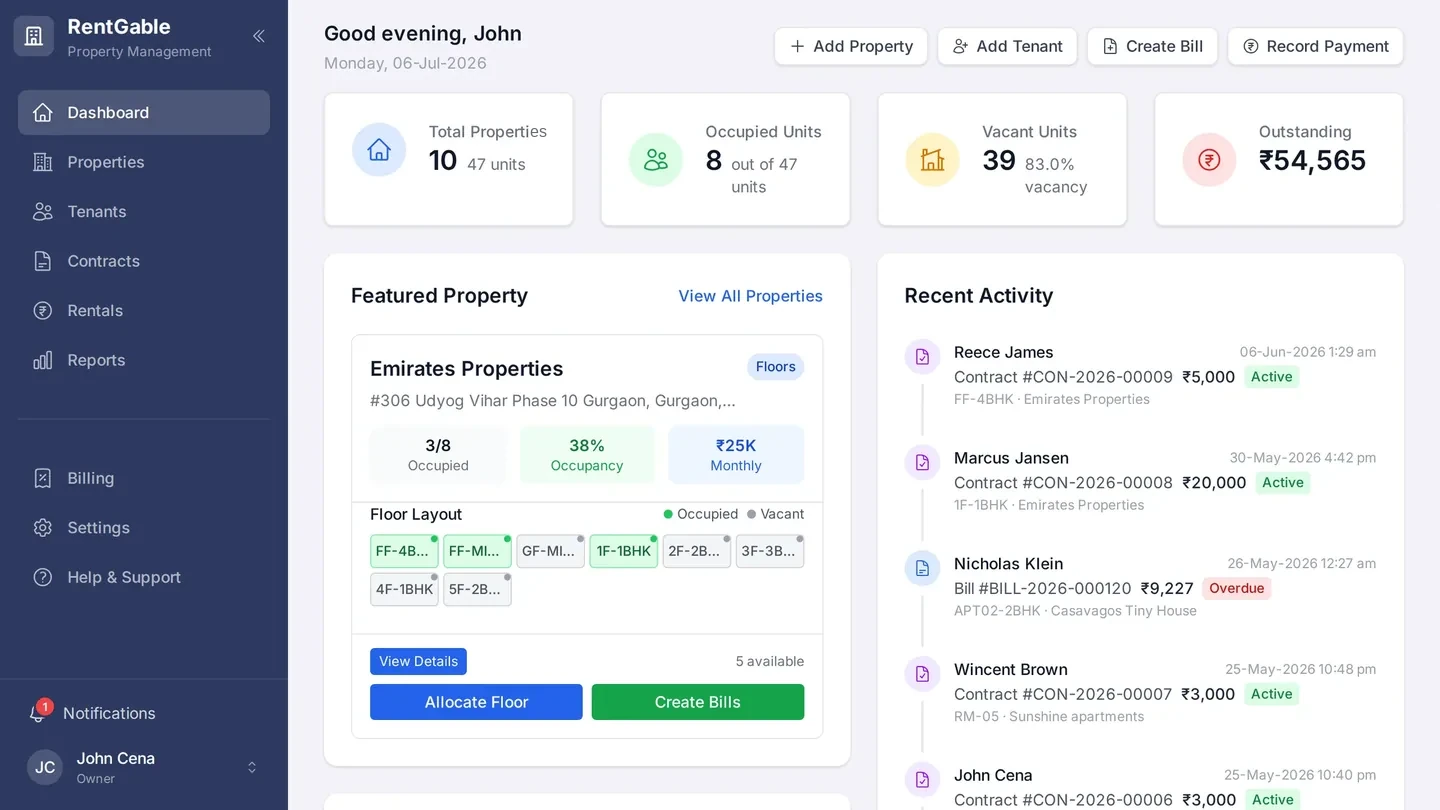This screenshot has width=1440, height=810.
Task: Select the 4F-1BHK floor unit chip
Action: [x=404, y=589]
